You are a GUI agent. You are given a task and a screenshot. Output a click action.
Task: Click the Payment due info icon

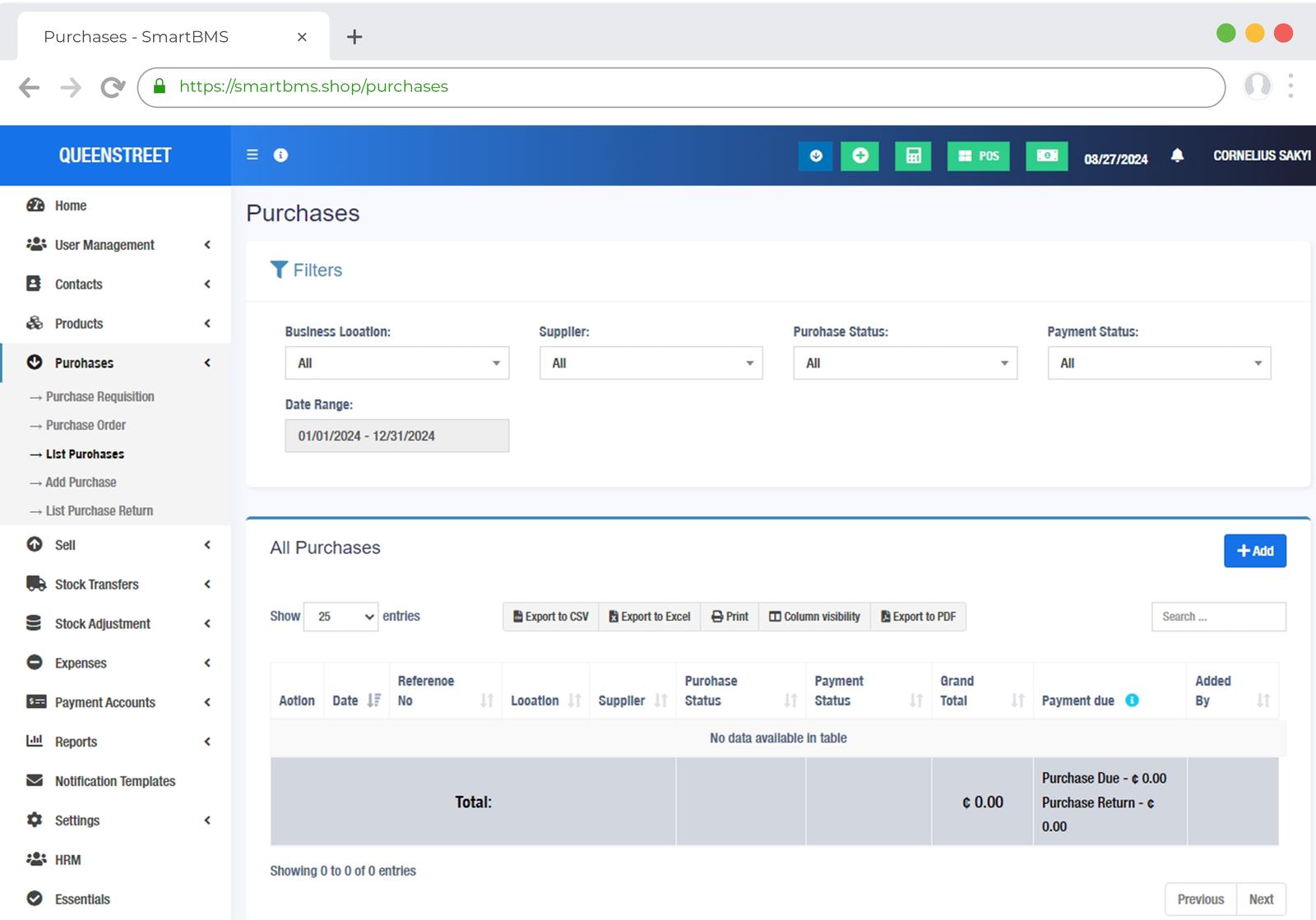pos(1132,700)
